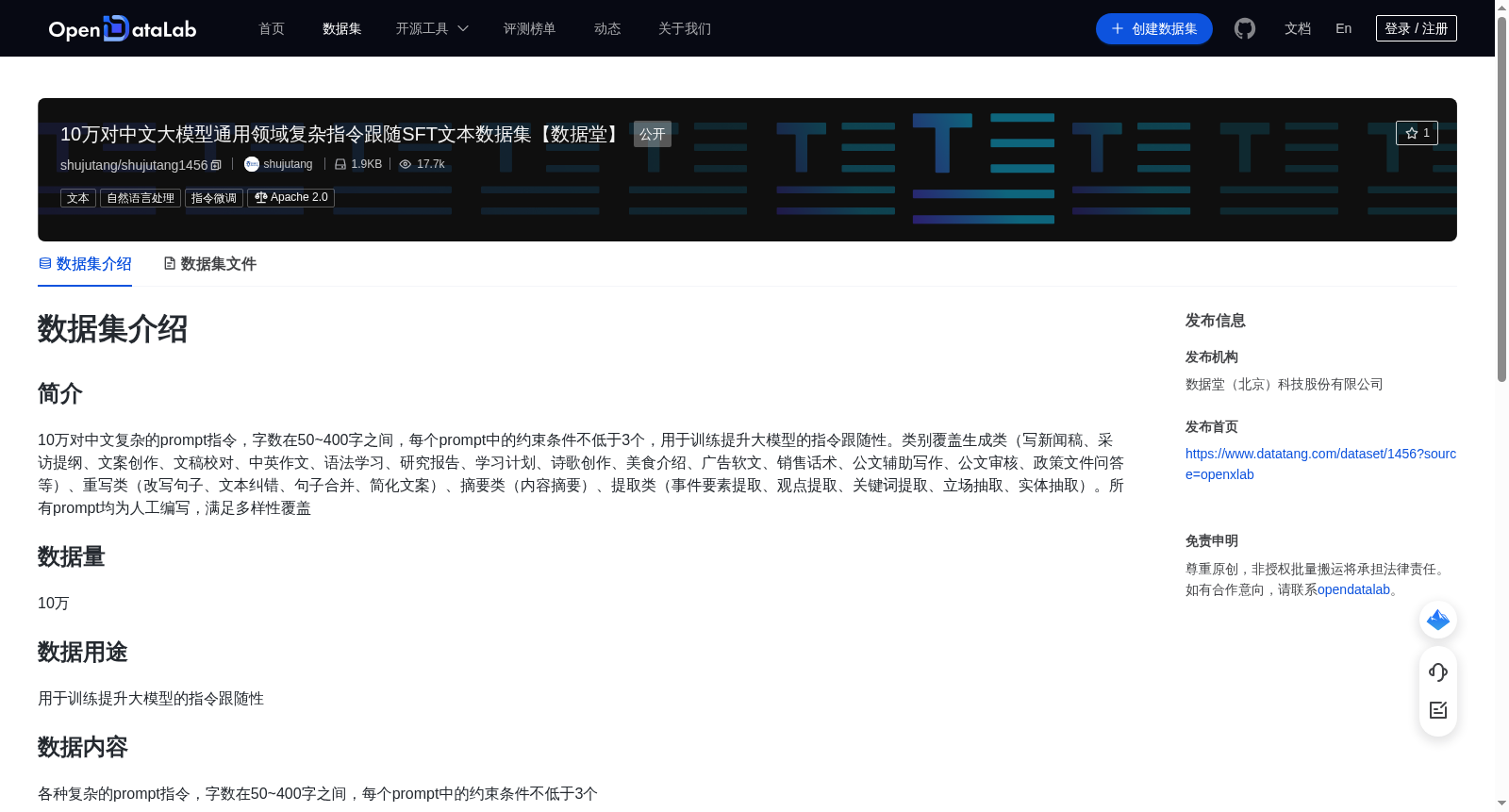Open the GitHub repository icon
This screenshot has height=812, width=1509.
point(1245,28)
